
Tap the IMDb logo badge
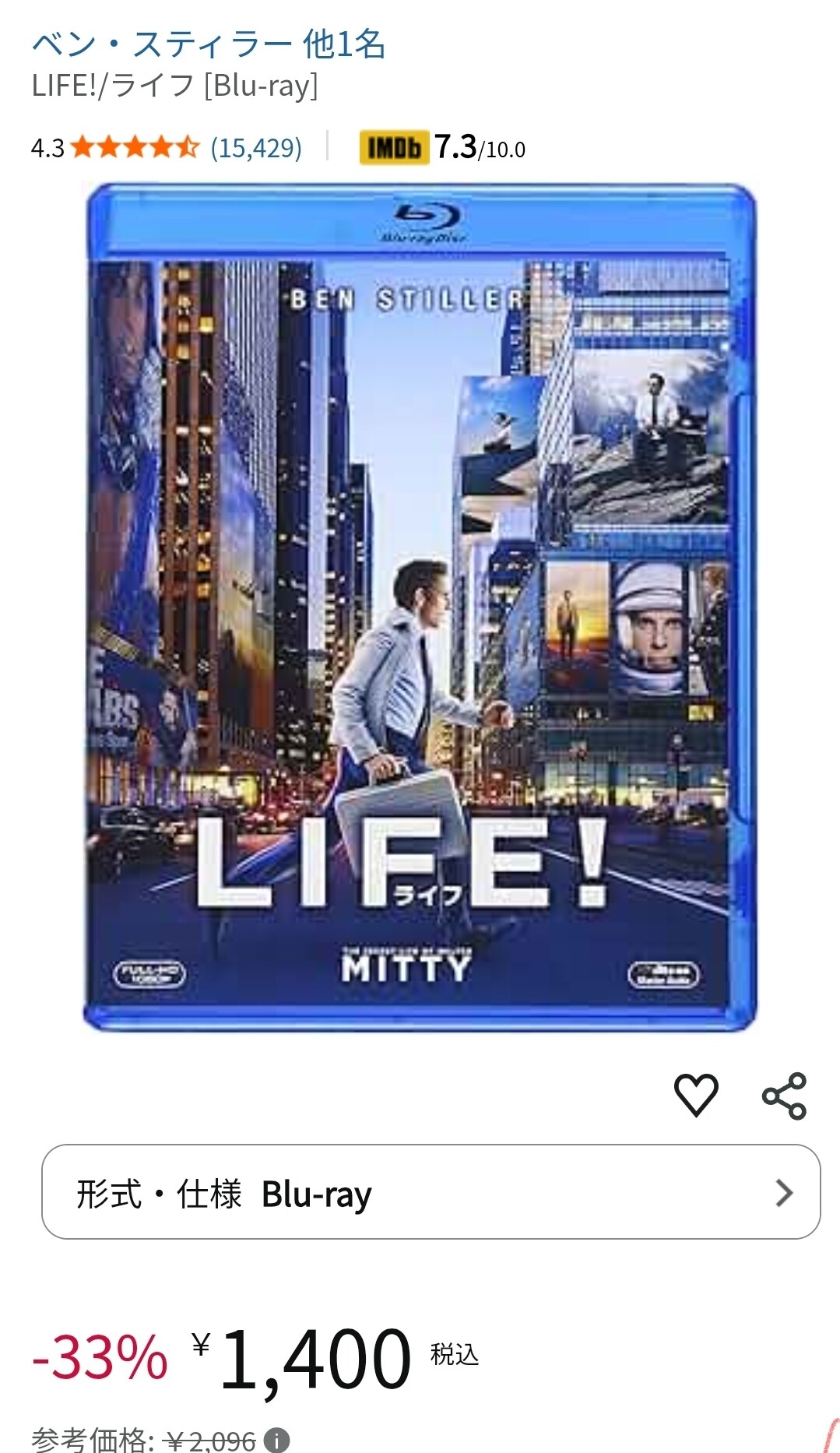point(394,147)
